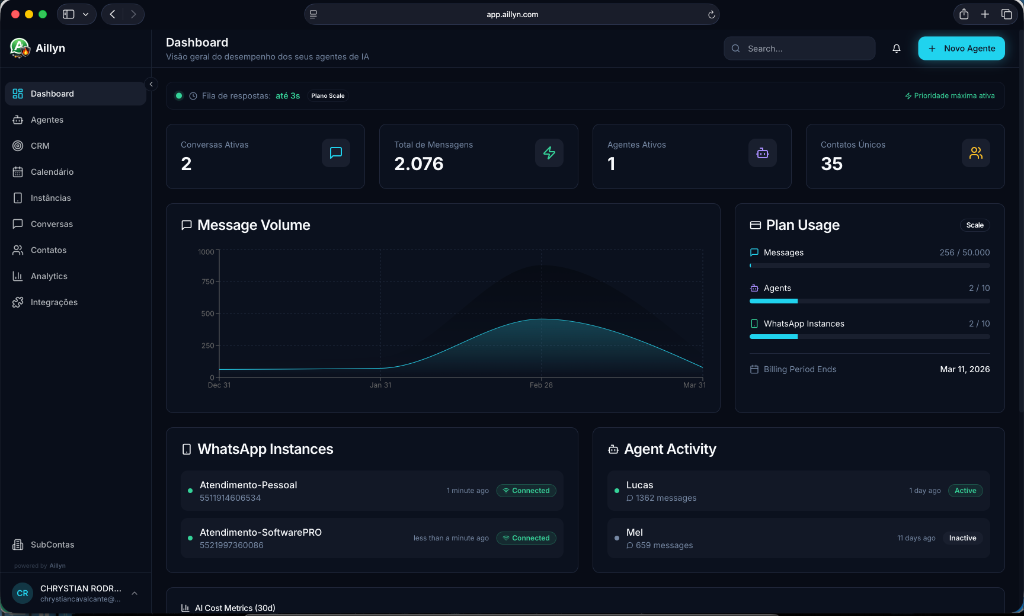
Task: Reload the page with the refresh icon
Action: (711, 14)
